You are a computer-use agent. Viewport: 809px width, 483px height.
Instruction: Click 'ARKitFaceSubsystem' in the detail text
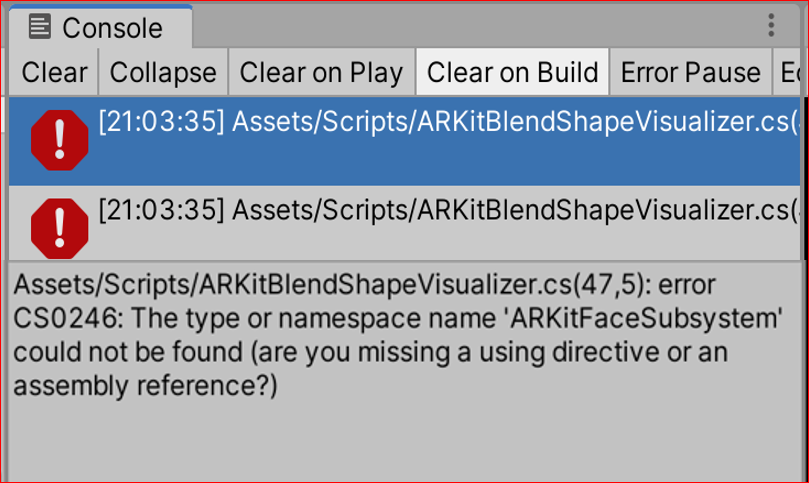(644, 319)
